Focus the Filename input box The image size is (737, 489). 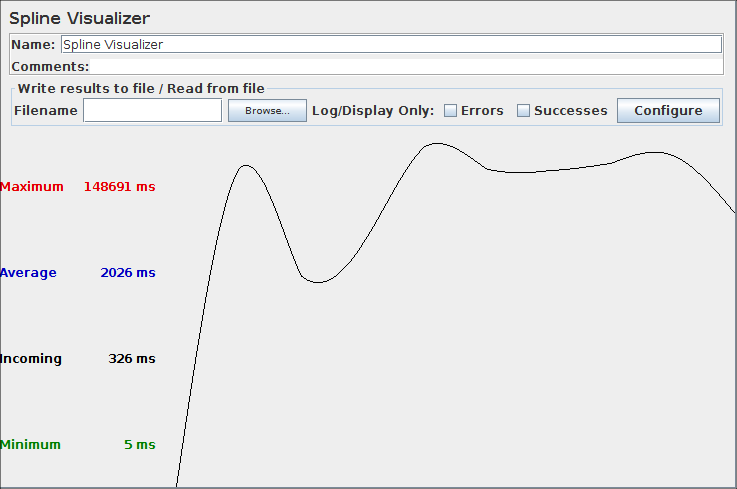pyautogui.click(x=152, y=111)
